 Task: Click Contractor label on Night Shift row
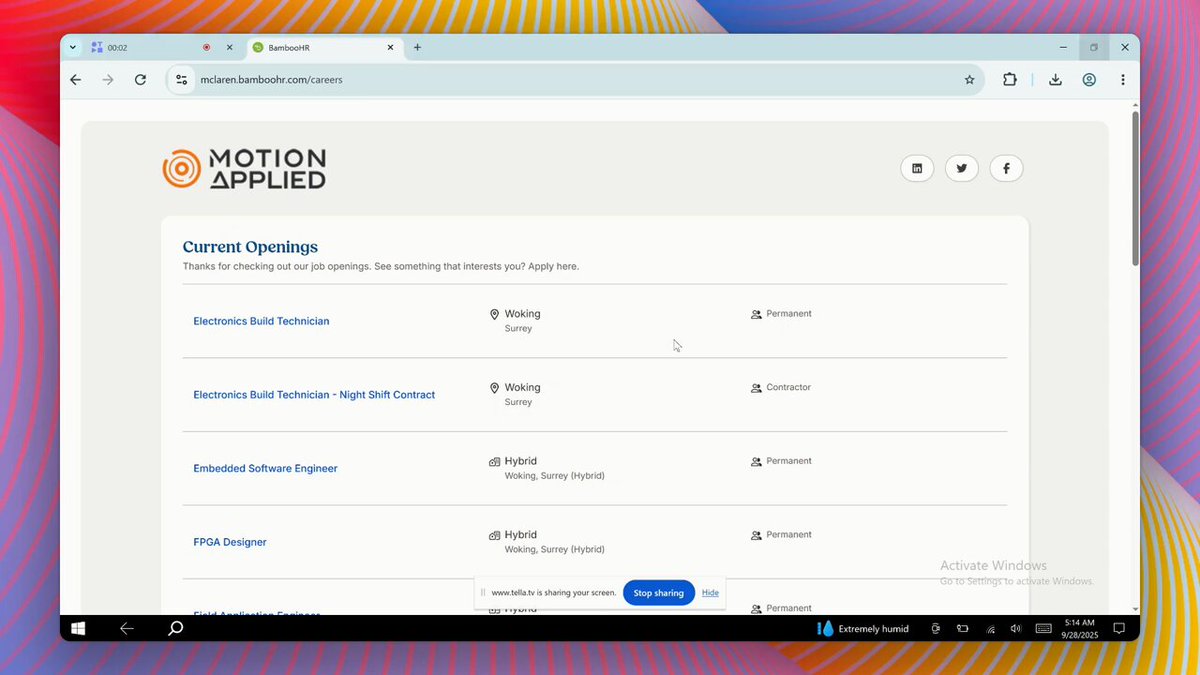(788, 387)
